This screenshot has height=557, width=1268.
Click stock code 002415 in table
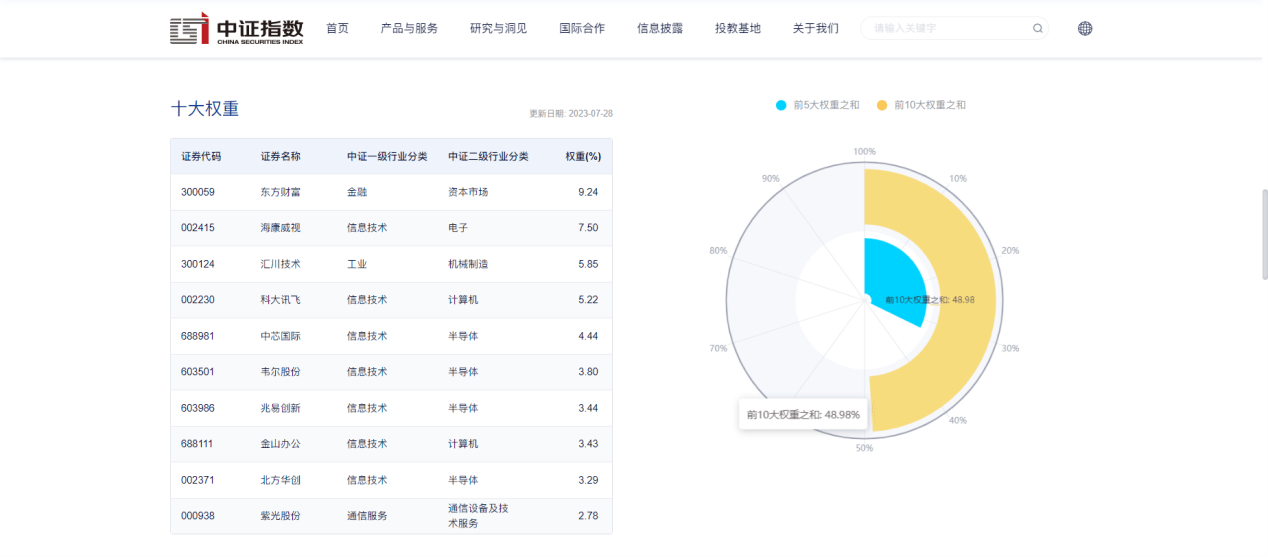tap(198, 228)
